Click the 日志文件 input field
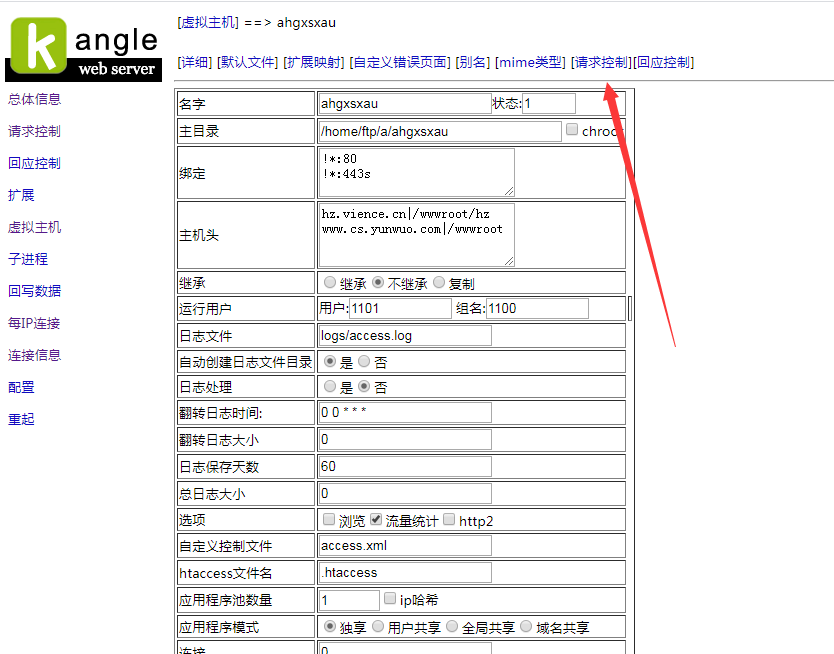834x654 pixels. click(x=404, y=335)
